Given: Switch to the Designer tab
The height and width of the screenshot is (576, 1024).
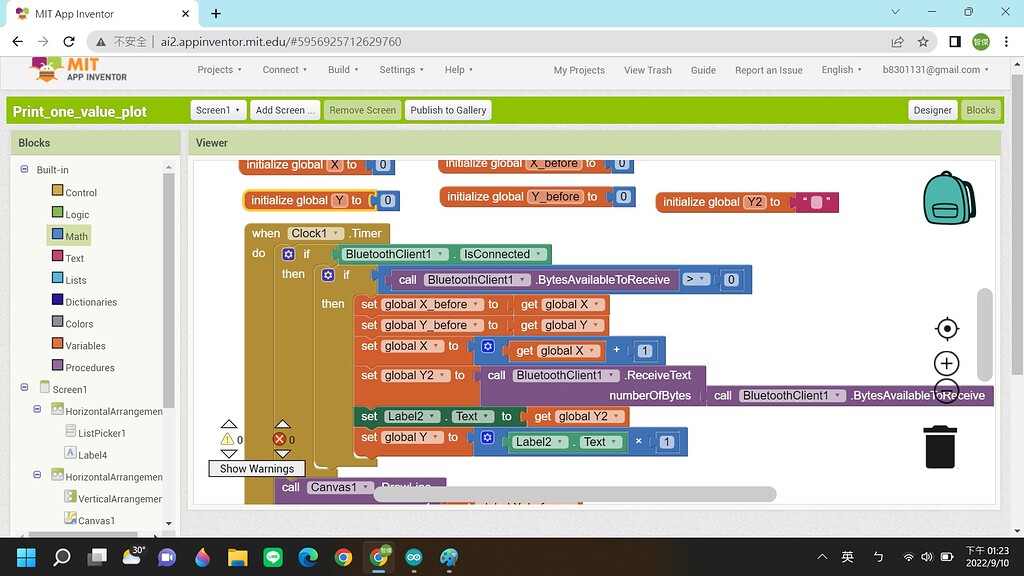Looking at the screenshot, I should (x=931, y=110).
